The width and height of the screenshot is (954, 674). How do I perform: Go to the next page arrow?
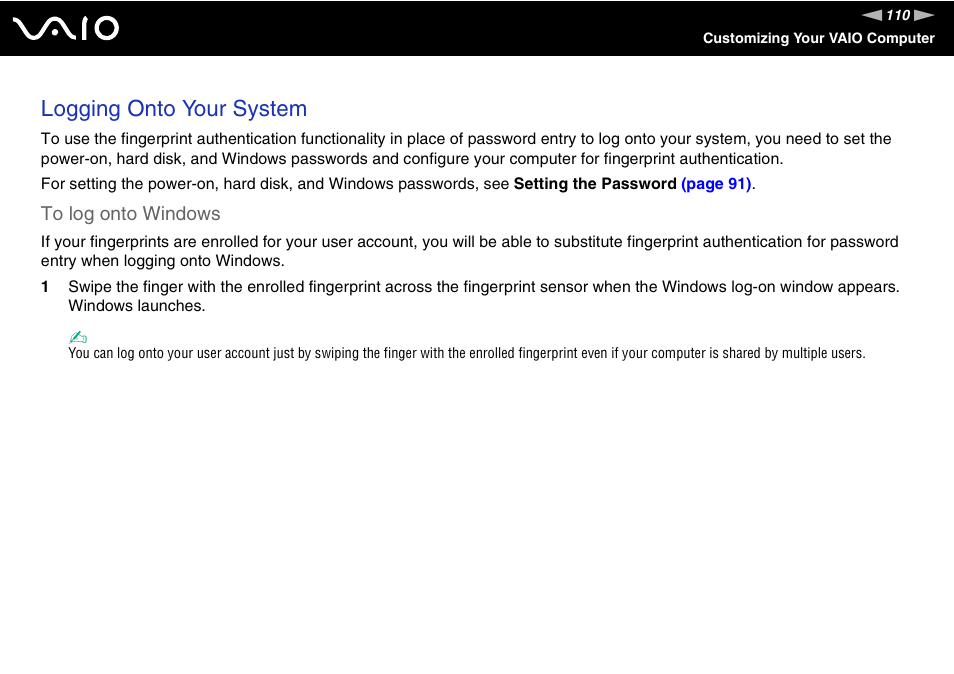pos(924,15)
